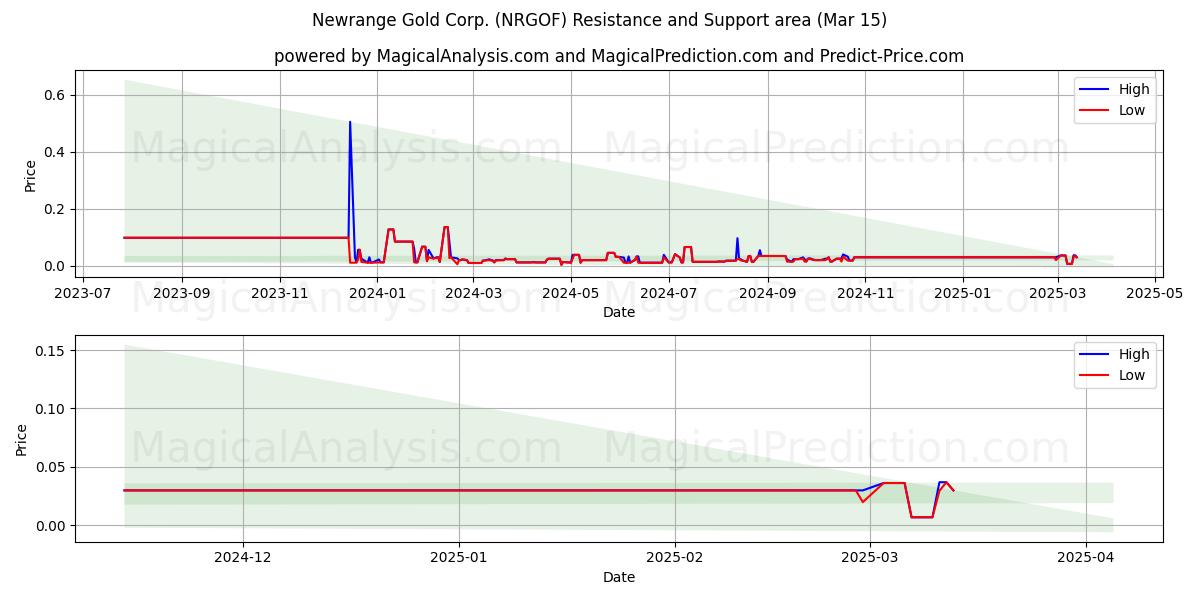
Task: Click the 0.4 price tick in top chart
Action: click(x=55, y=152)
